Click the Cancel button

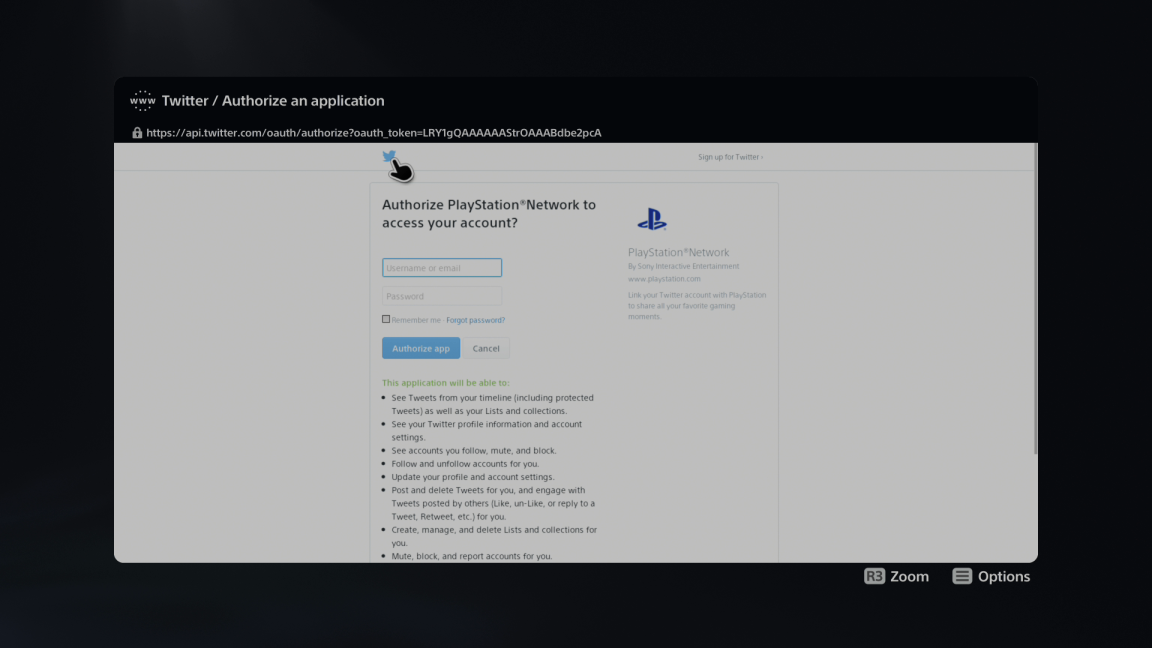pyautogui.click(x=486, y=348)
